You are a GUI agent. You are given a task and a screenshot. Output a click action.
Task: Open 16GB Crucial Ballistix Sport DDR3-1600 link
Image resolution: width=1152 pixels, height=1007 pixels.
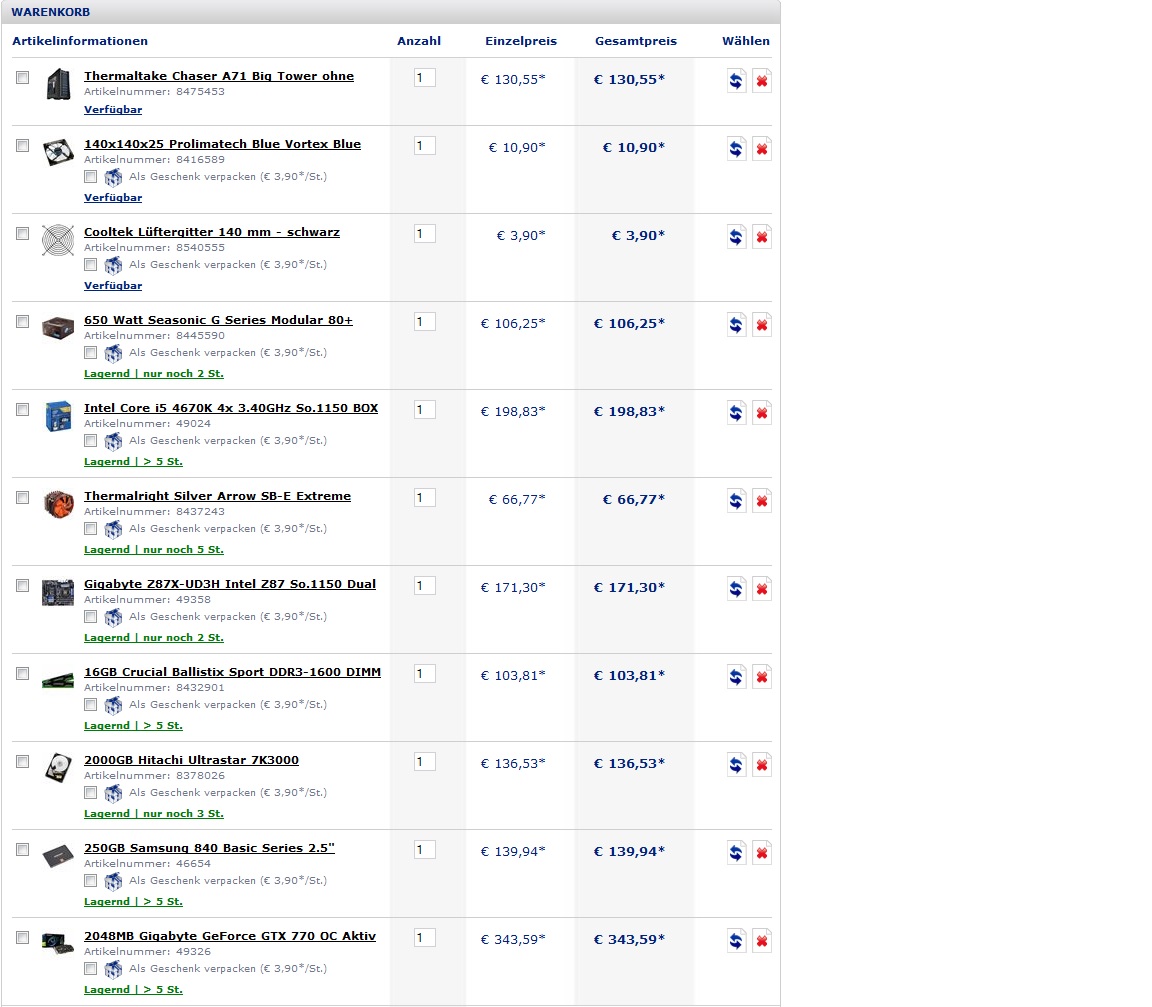click(232, 672)
